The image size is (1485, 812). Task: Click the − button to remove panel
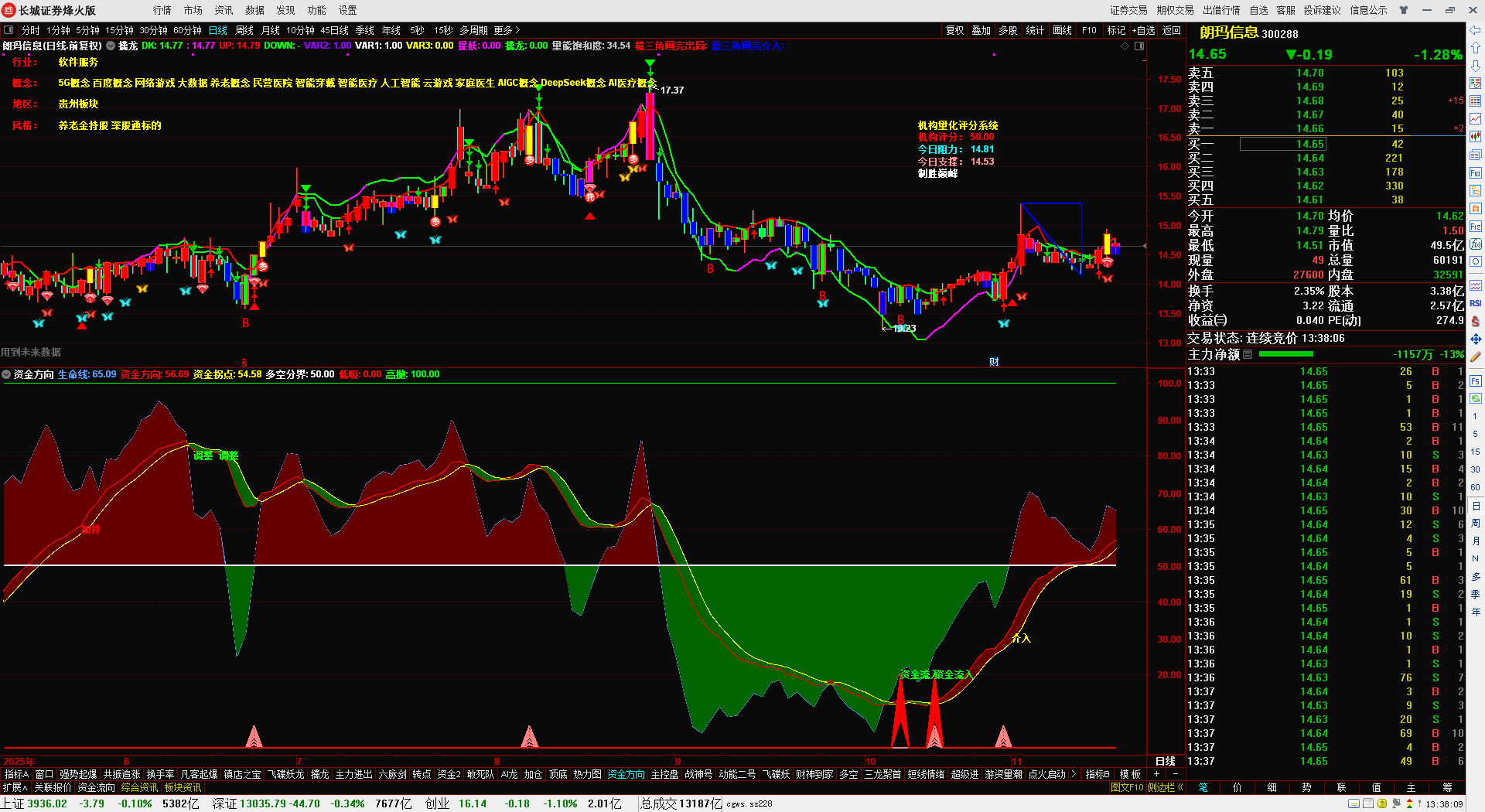click(1176, 774)
